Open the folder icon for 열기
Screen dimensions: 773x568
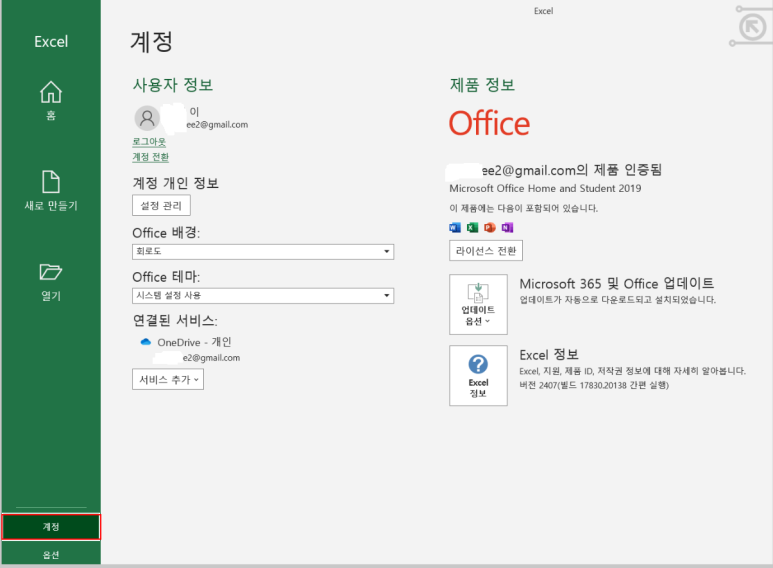(51, 272)
